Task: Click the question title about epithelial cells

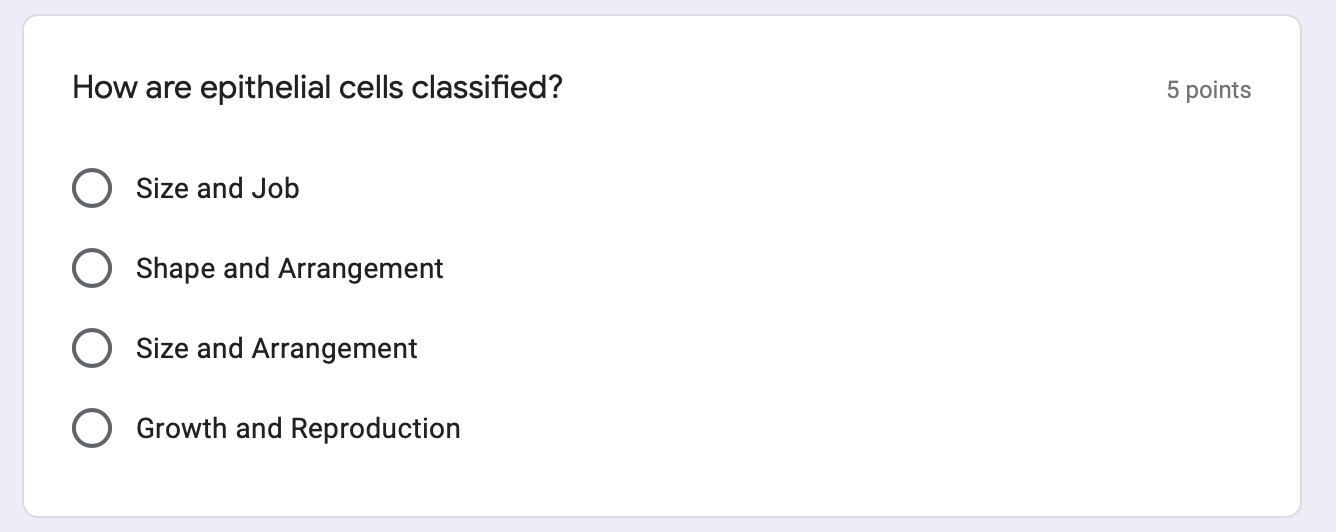Action: click(x=317, y=88)
